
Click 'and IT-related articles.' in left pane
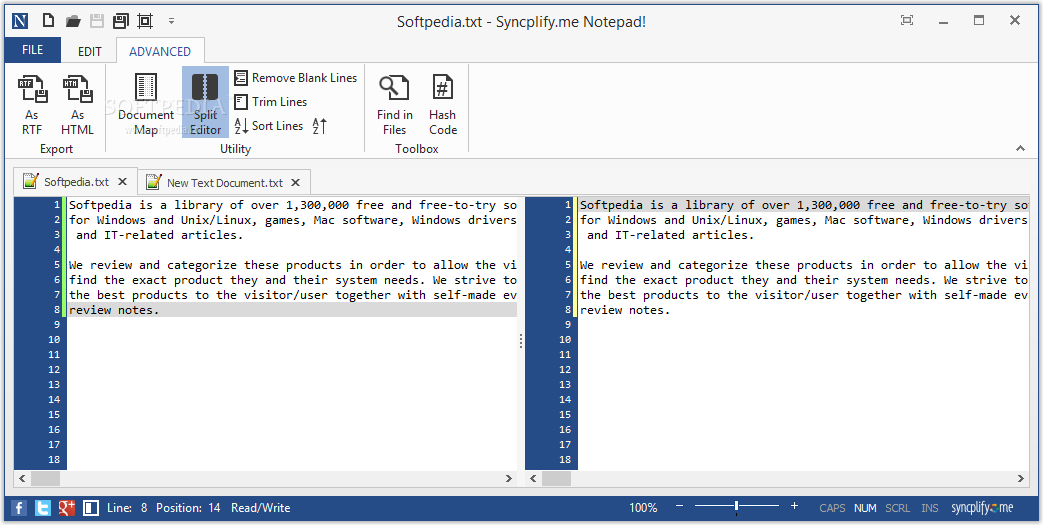coord(160,234)
